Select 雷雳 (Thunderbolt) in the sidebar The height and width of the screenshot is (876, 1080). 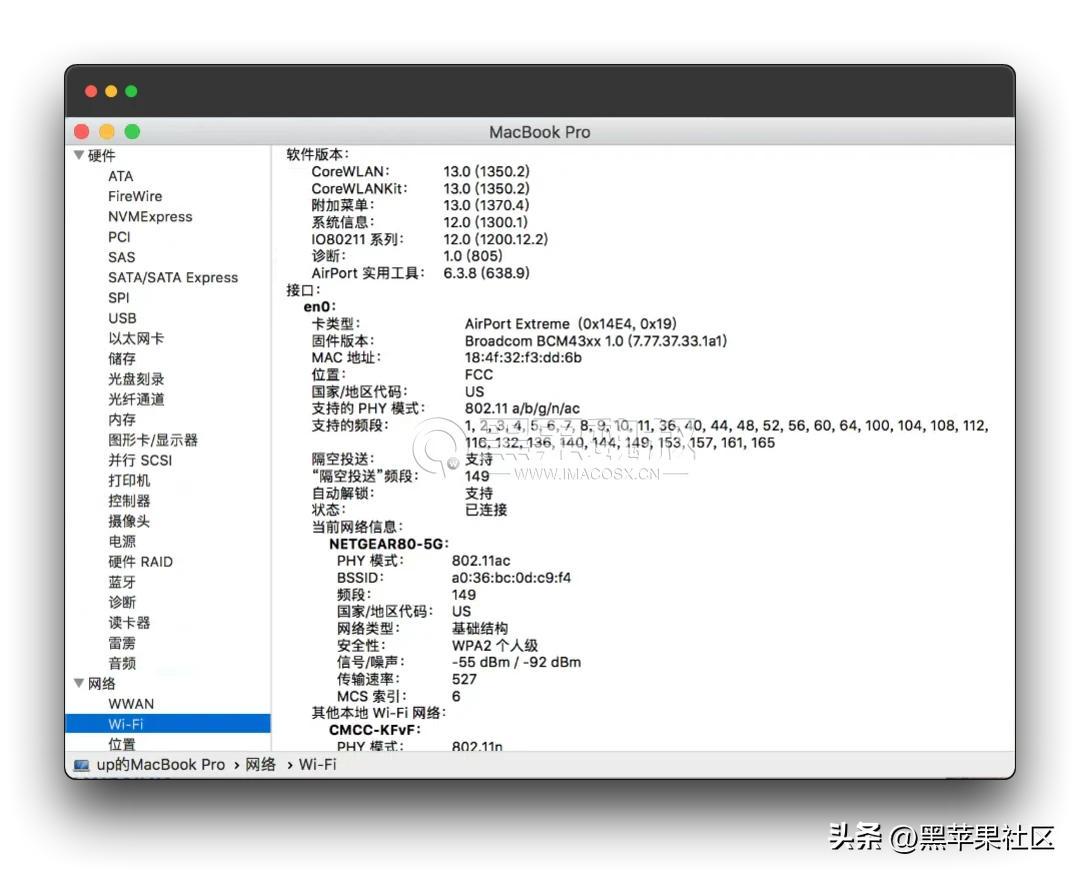click(121, 642)
